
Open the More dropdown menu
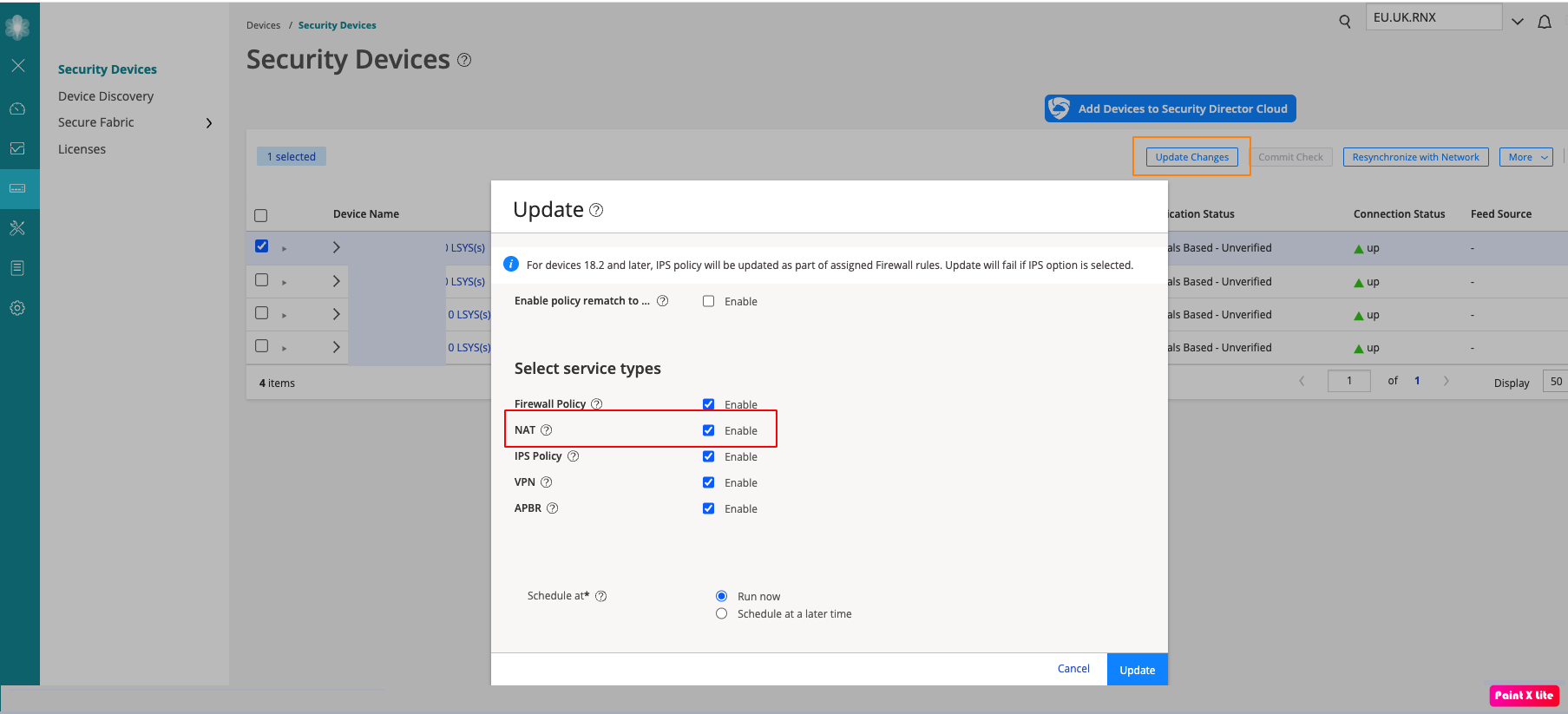[1526, 157]
